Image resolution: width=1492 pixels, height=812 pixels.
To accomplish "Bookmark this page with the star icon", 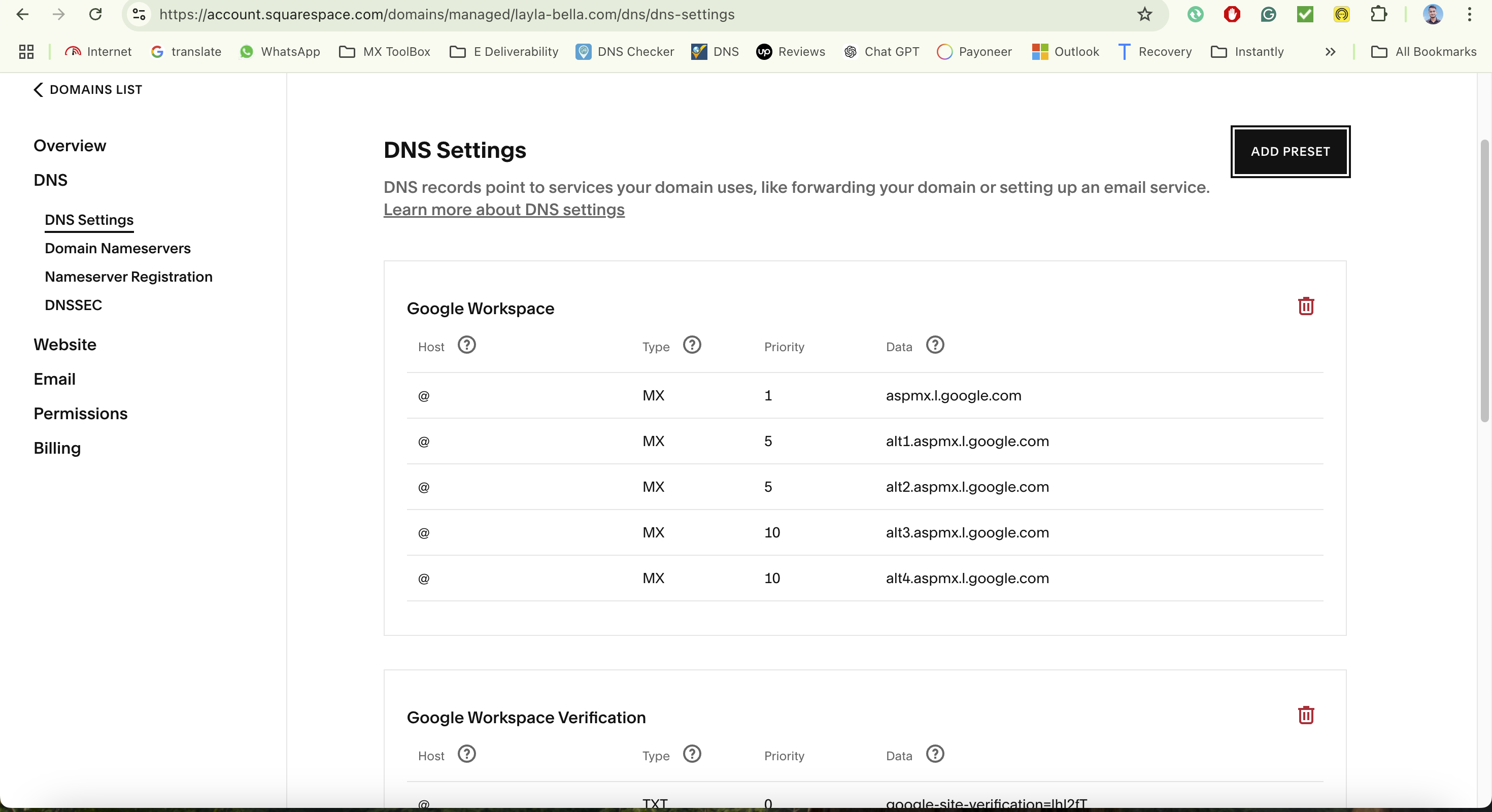I will coord(1144,15).
